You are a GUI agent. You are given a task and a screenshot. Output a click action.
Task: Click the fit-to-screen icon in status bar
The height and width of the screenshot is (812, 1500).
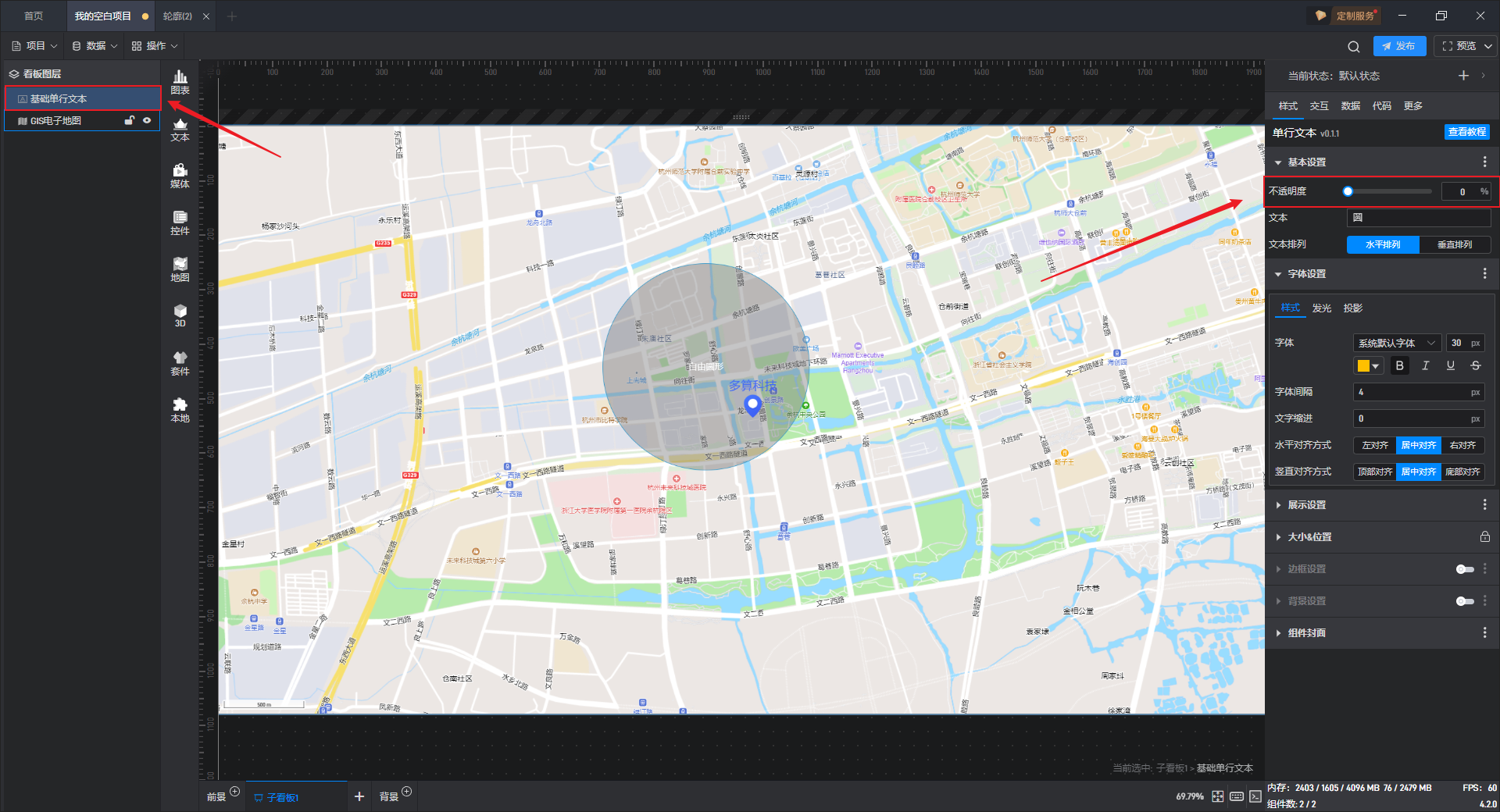coord(1218,796)
